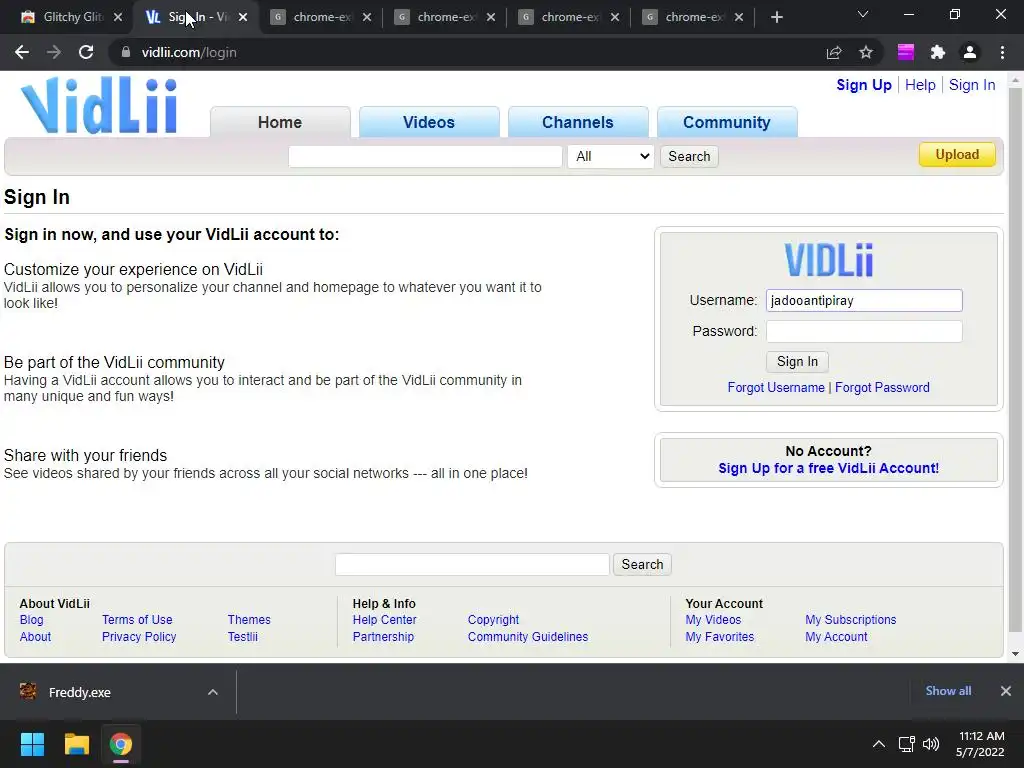Click the Forgot Username link
The height and width of the screenshot is (768, 1024).
coord(776,387)
